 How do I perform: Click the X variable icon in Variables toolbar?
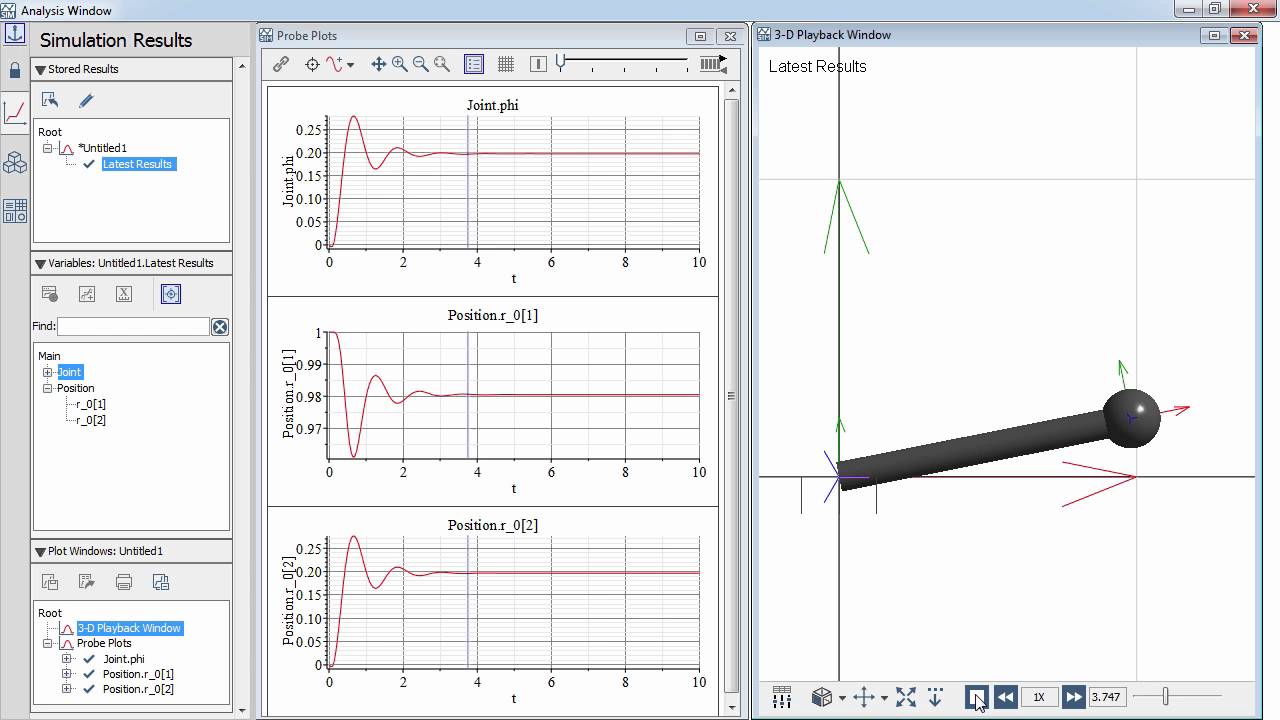[124, 294]
